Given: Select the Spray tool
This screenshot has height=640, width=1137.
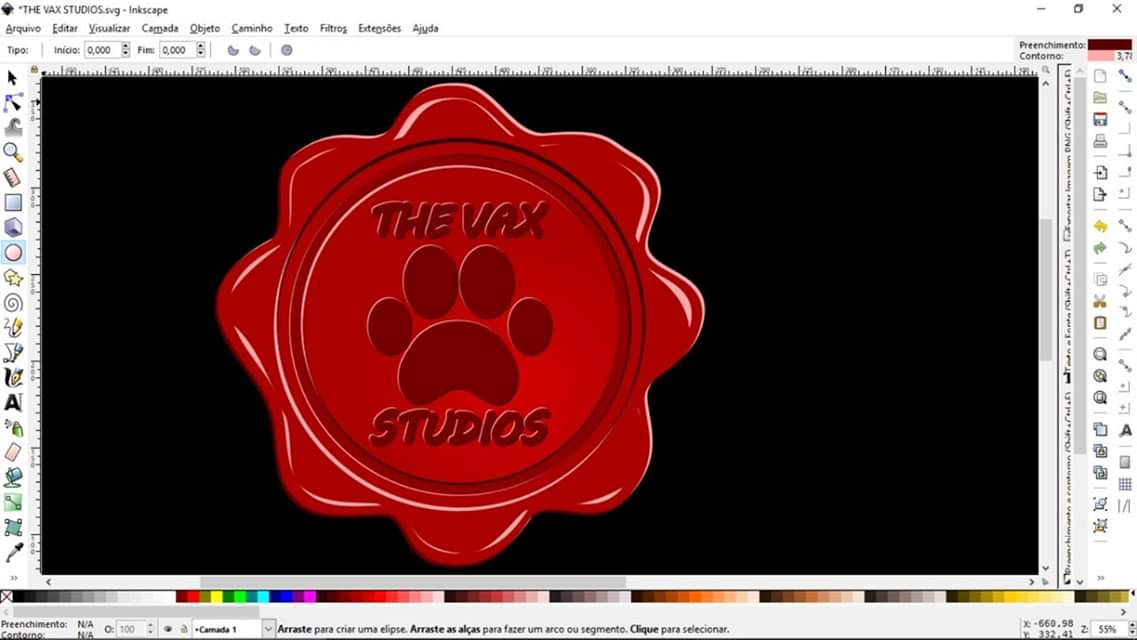Looking at the screenshot, I should (12, 428).
